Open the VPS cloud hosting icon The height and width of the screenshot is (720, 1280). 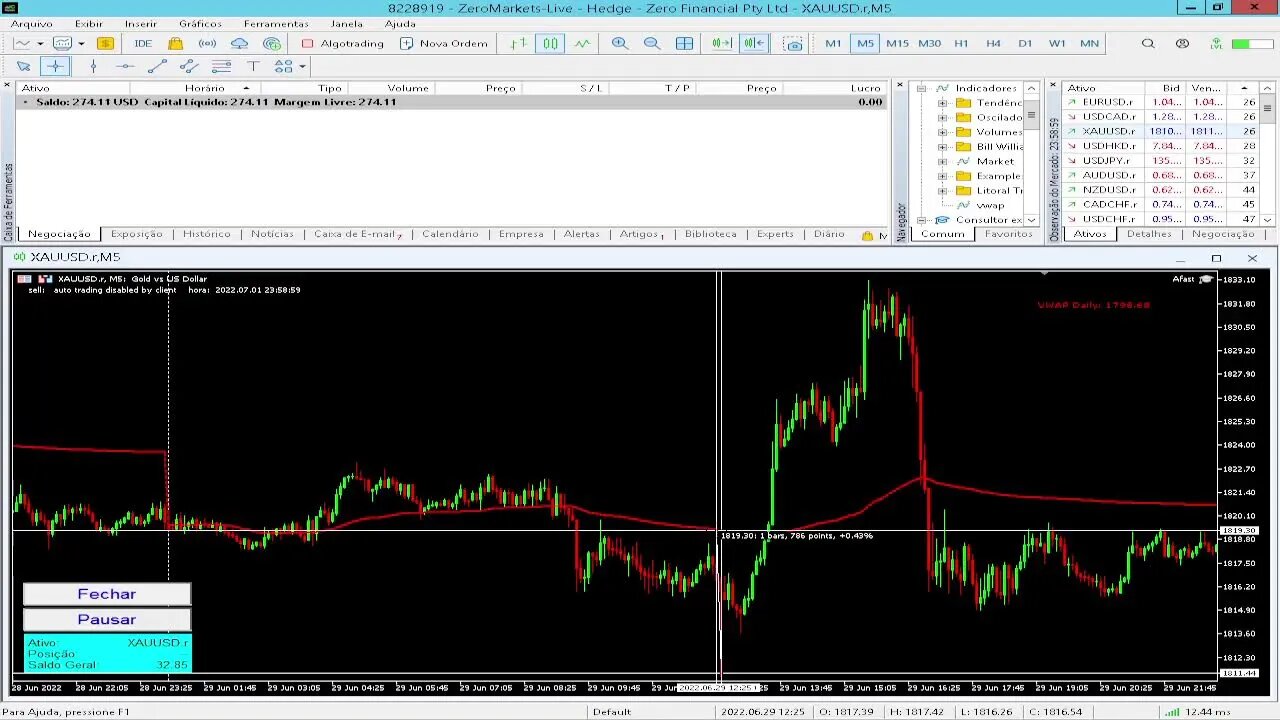pyautogui.click(x=239, y=43)
